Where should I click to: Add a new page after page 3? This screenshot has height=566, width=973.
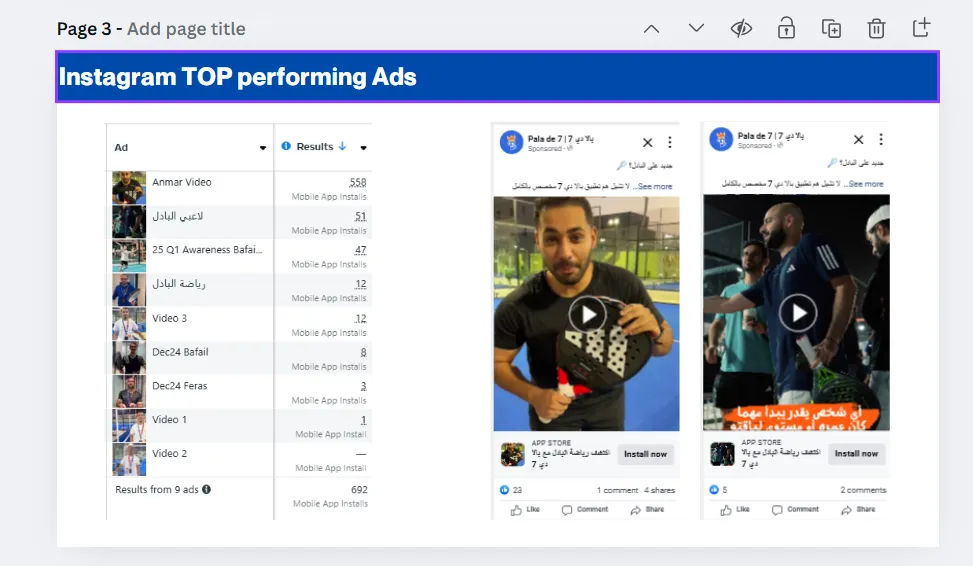(921, 28)
